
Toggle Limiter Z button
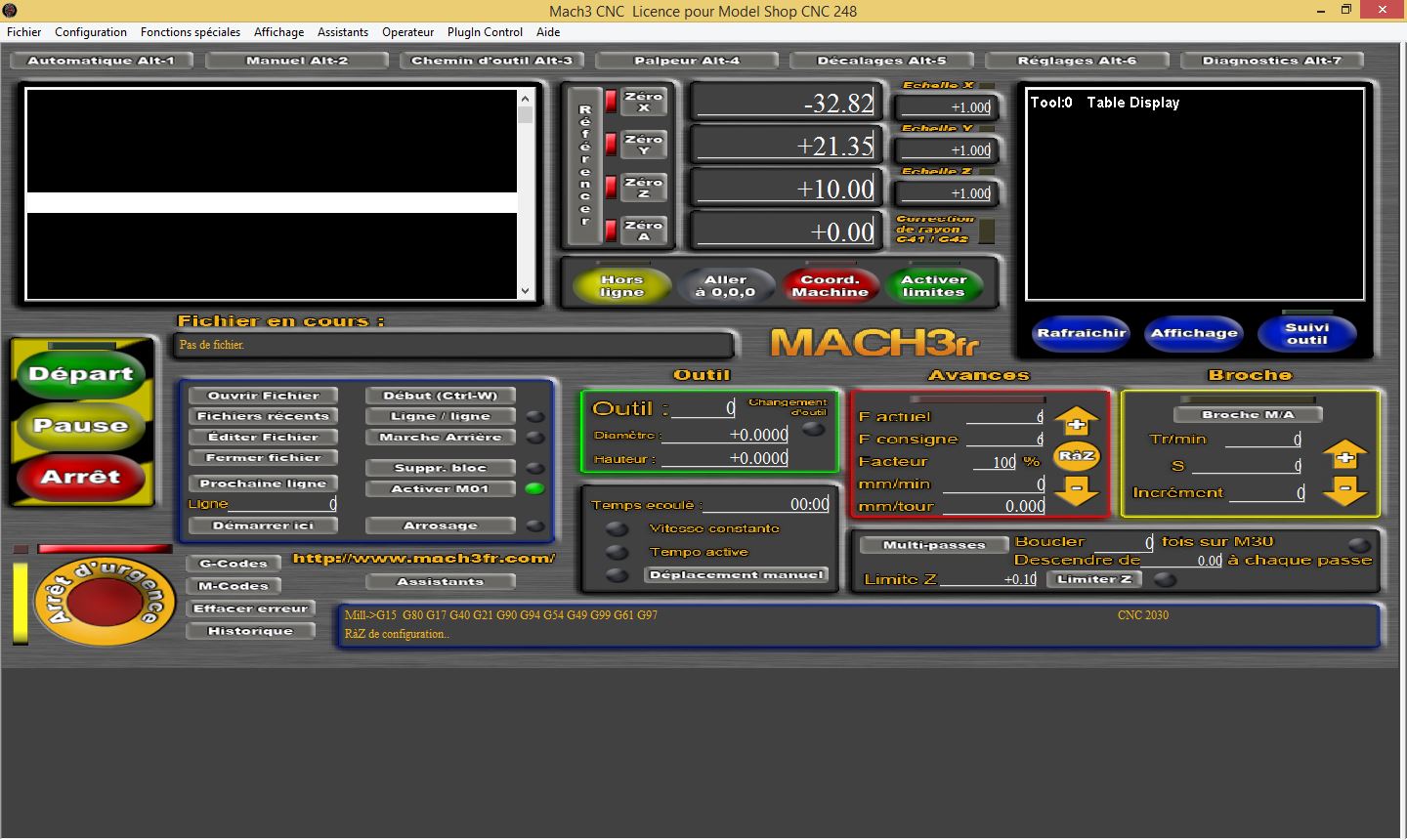[1094, 579]
